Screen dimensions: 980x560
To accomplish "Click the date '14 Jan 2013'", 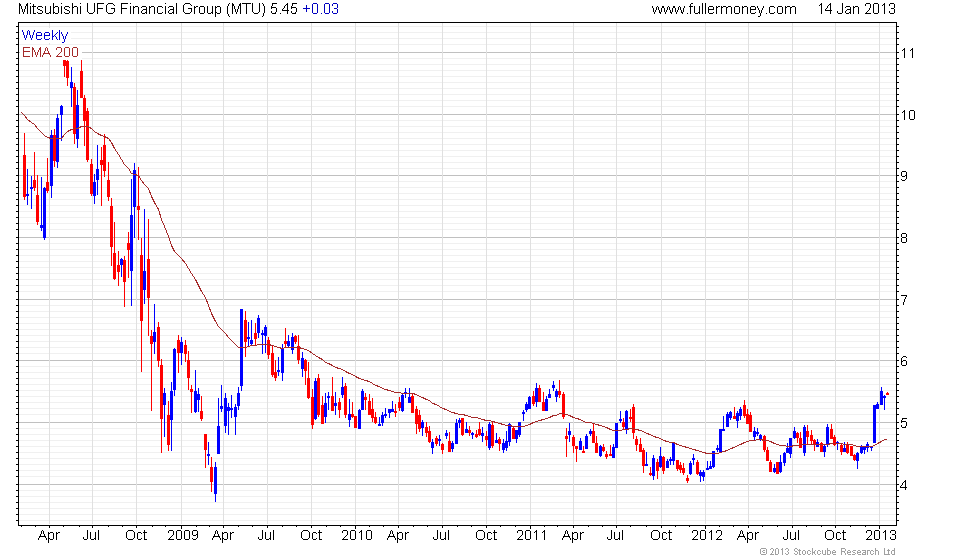I will (856, 9).
